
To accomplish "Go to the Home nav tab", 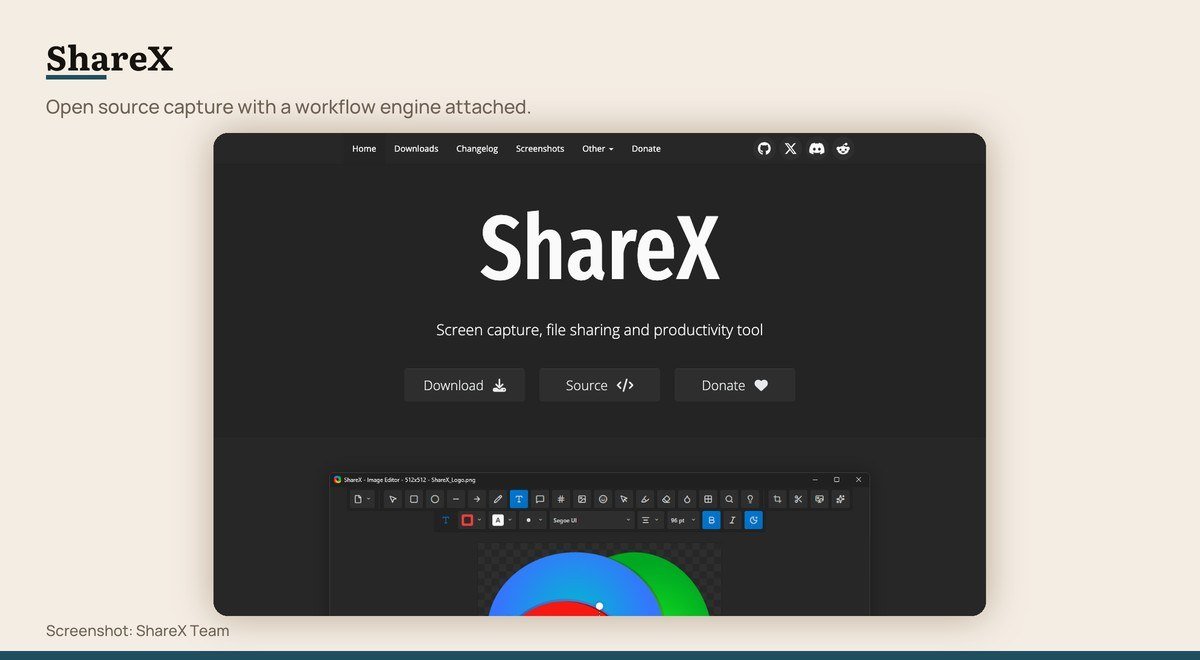I will [x=364, y=148].
